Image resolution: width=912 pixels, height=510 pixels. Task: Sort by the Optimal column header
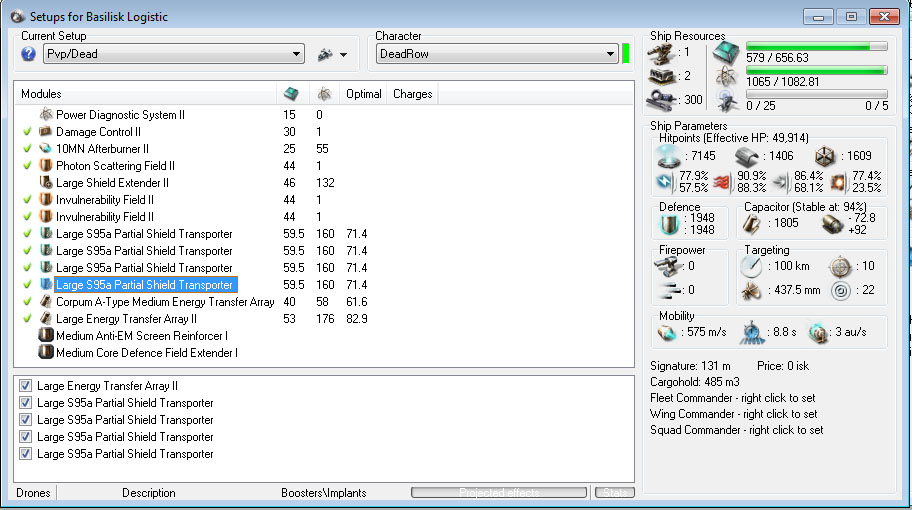click(364, 94)
